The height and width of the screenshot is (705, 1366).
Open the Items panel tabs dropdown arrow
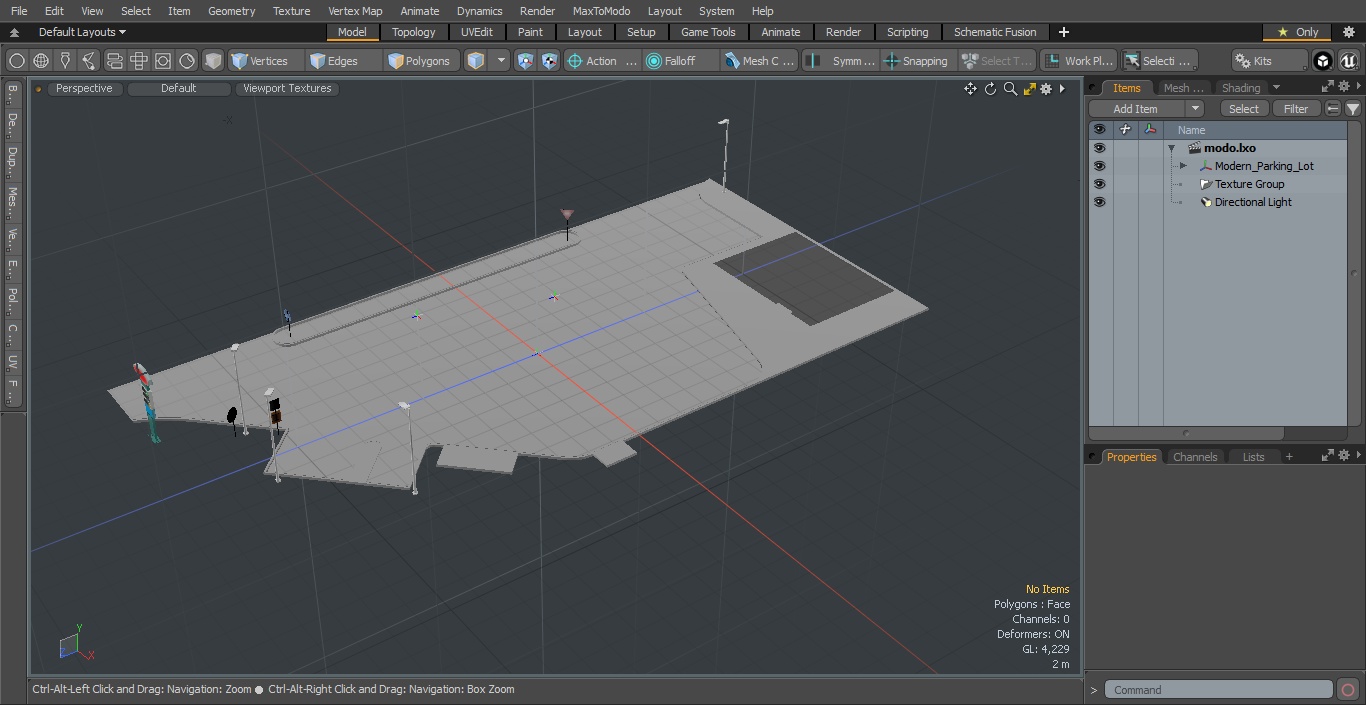point(1276,88)
